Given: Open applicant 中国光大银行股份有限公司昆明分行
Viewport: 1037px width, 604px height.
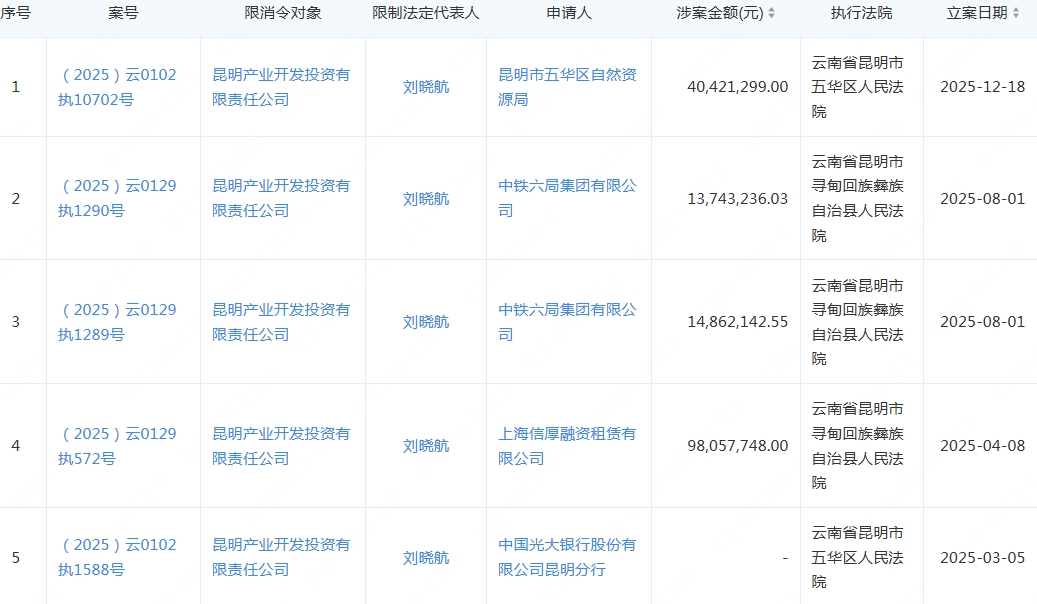Looking at the screenshot, I should coord(567,557).
